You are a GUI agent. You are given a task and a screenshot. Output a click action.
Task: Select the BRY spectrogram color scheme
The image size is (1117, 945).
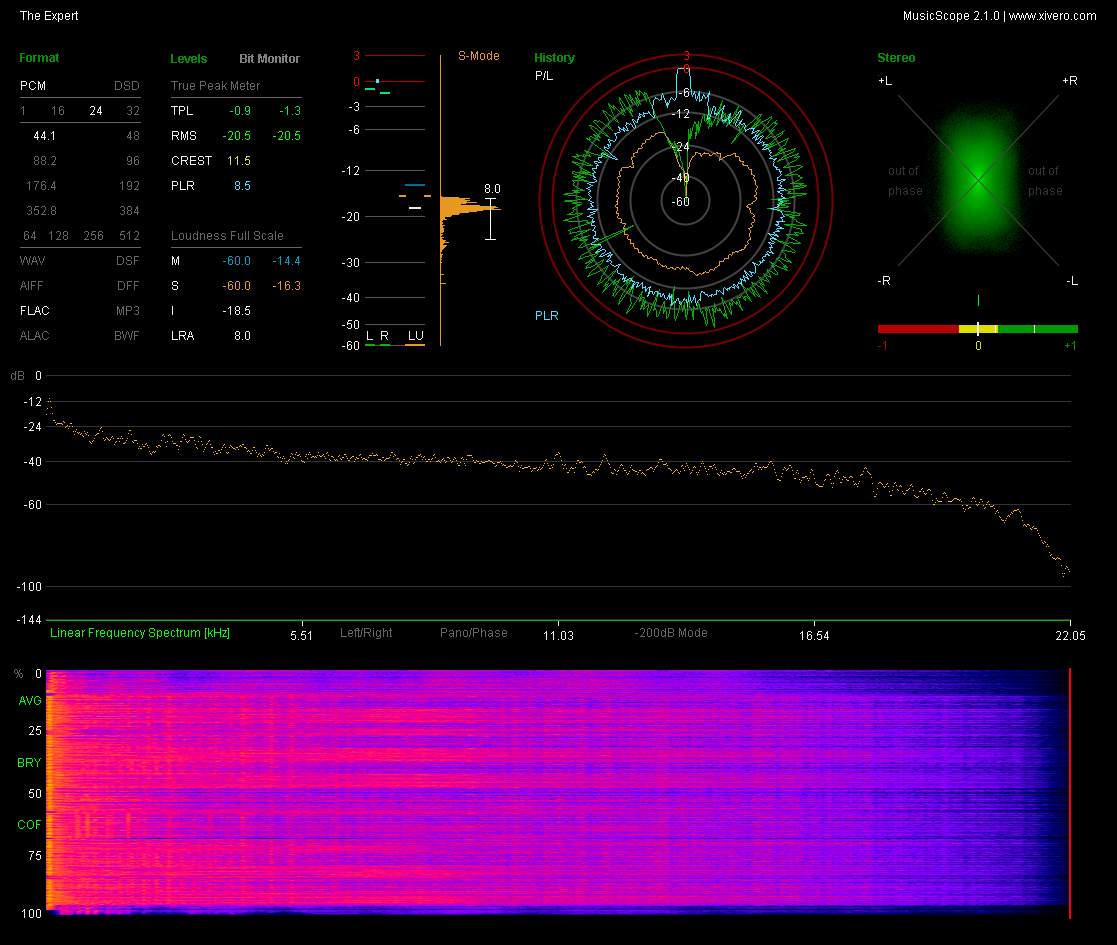coord(30,763)
